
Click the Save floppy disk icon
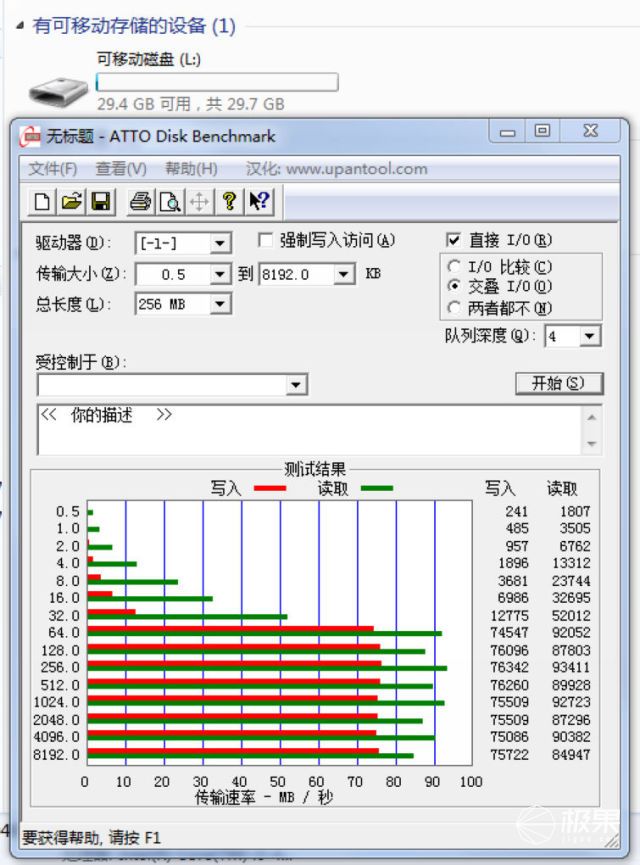[x=100, y=201]
